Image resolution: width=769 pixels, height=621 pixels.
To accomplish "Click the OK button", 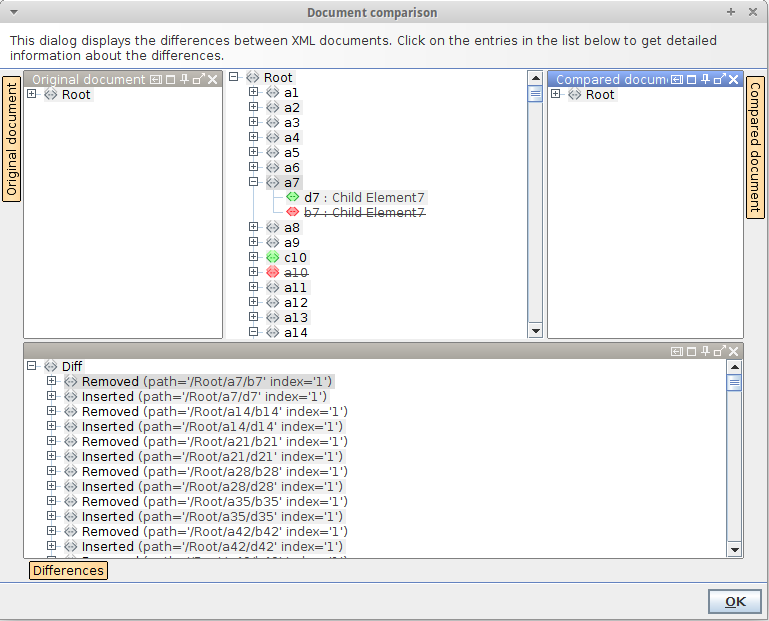I will click(x=735, y=601).
